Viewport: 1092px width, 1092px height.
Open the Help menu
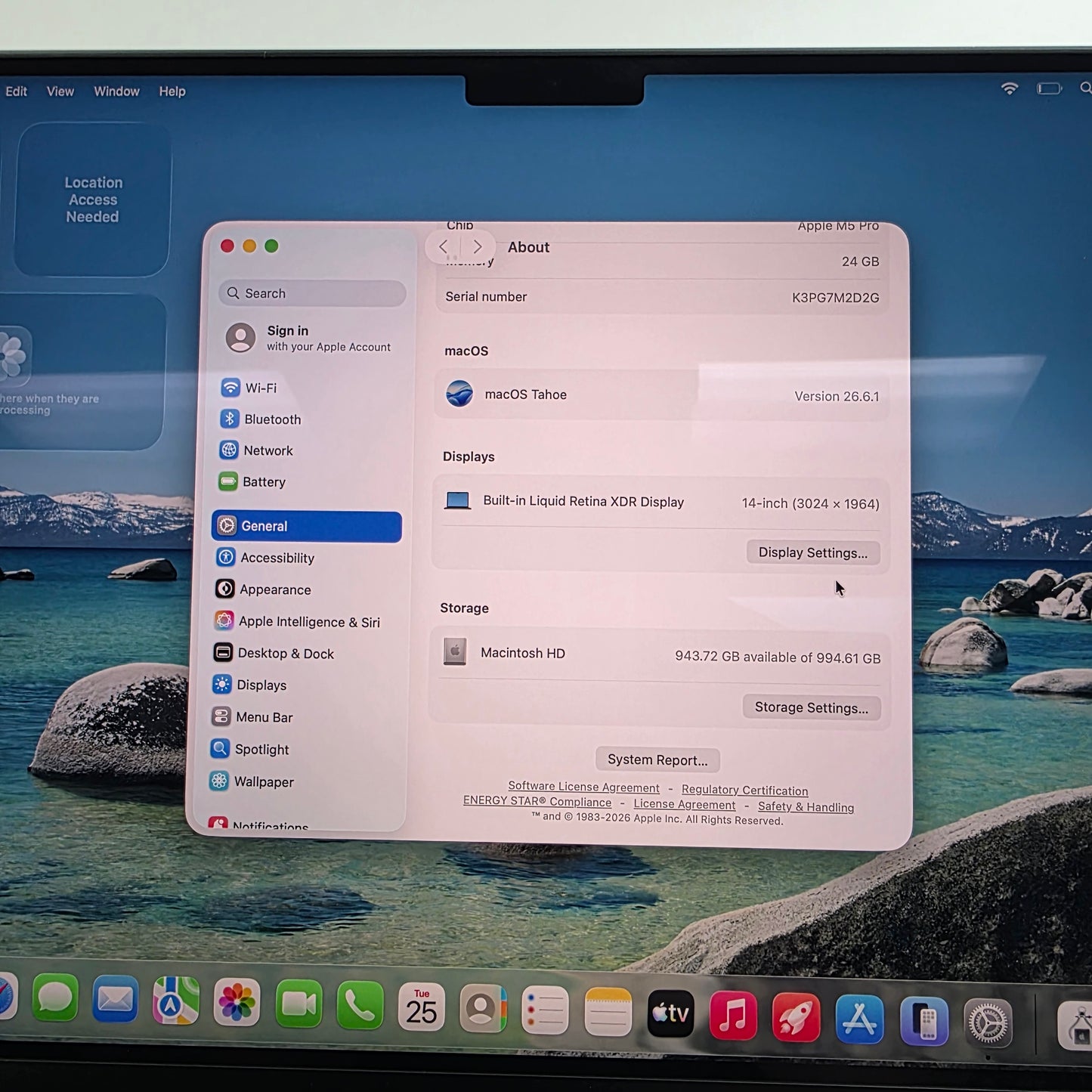pyautogui.click(x=172, y=91)
